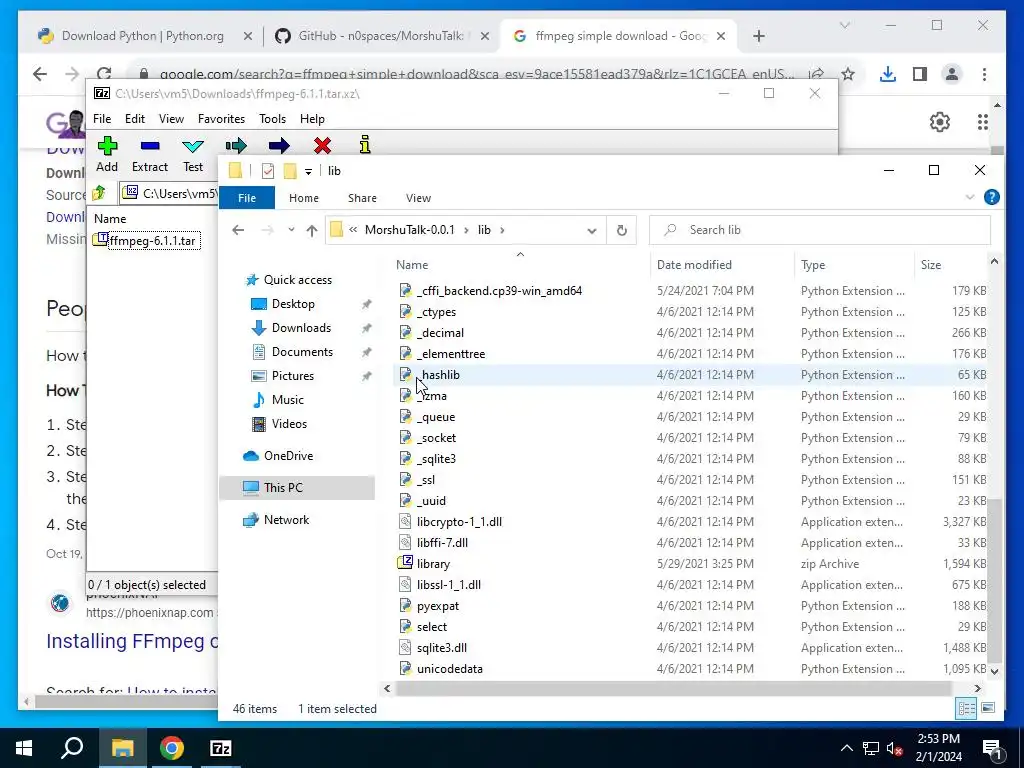Click the 7-Zip Add toolbar button
Screen dimensions: 1024x768
[107, 155]
